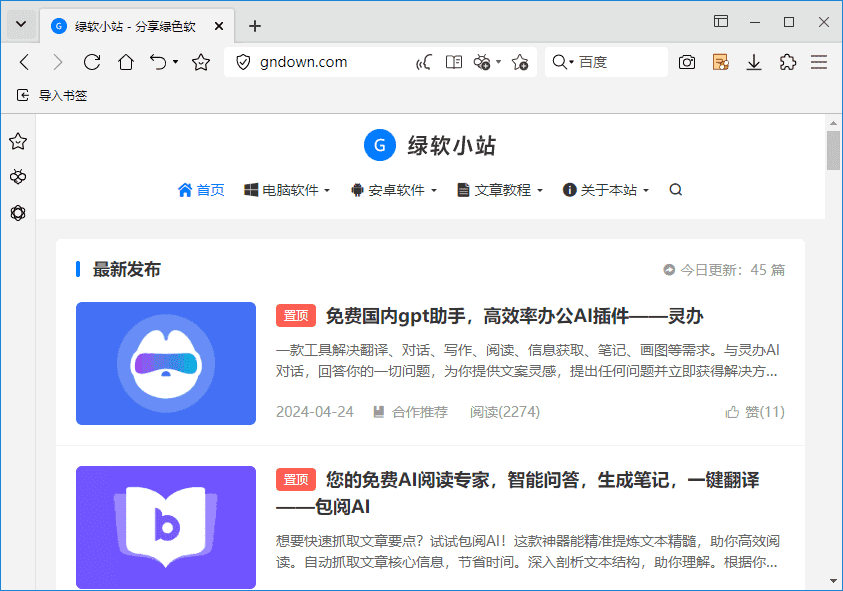Open the 关于本站 navigation menu
This screenshot has width=843, height=591.
(x=606, y=190)
